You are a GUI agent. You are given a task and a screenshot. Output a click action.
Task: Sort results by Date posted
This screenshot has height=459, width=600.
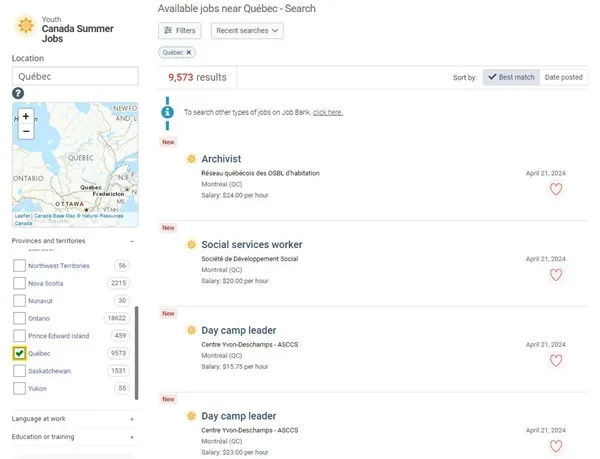(563, 77)
